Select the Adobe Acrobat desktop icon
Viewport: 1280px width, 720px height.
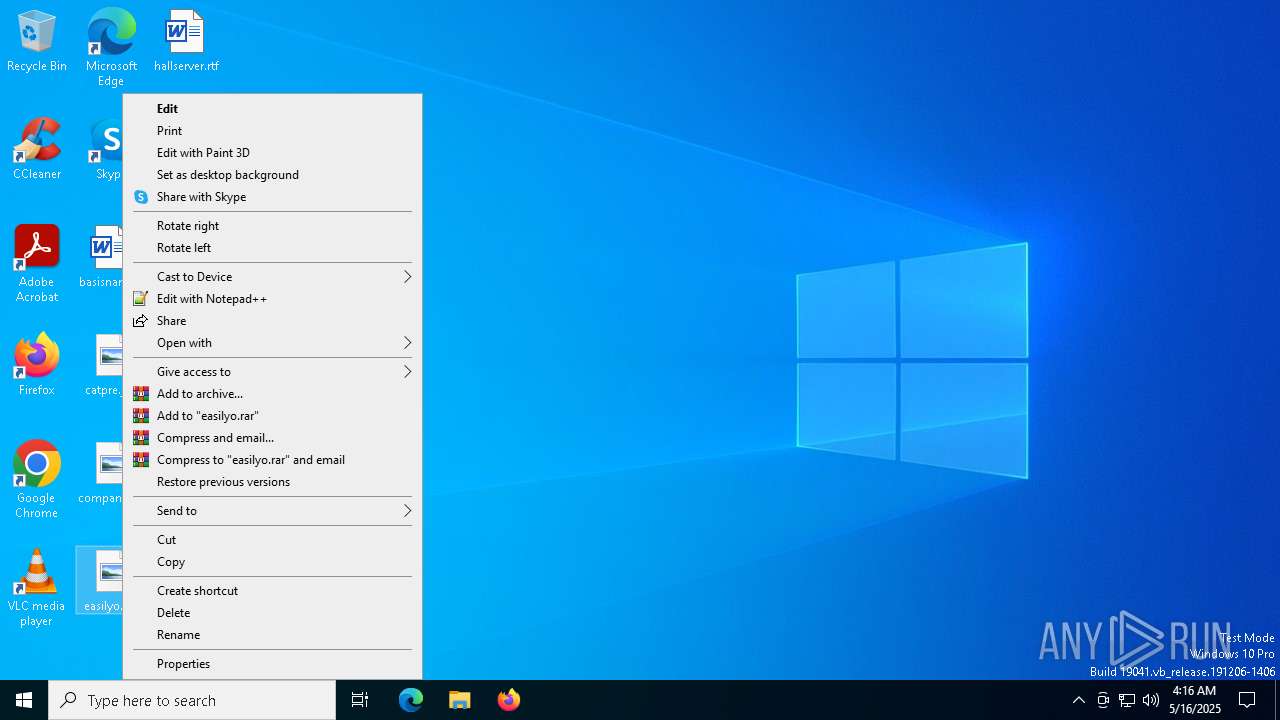coord(37,264)
